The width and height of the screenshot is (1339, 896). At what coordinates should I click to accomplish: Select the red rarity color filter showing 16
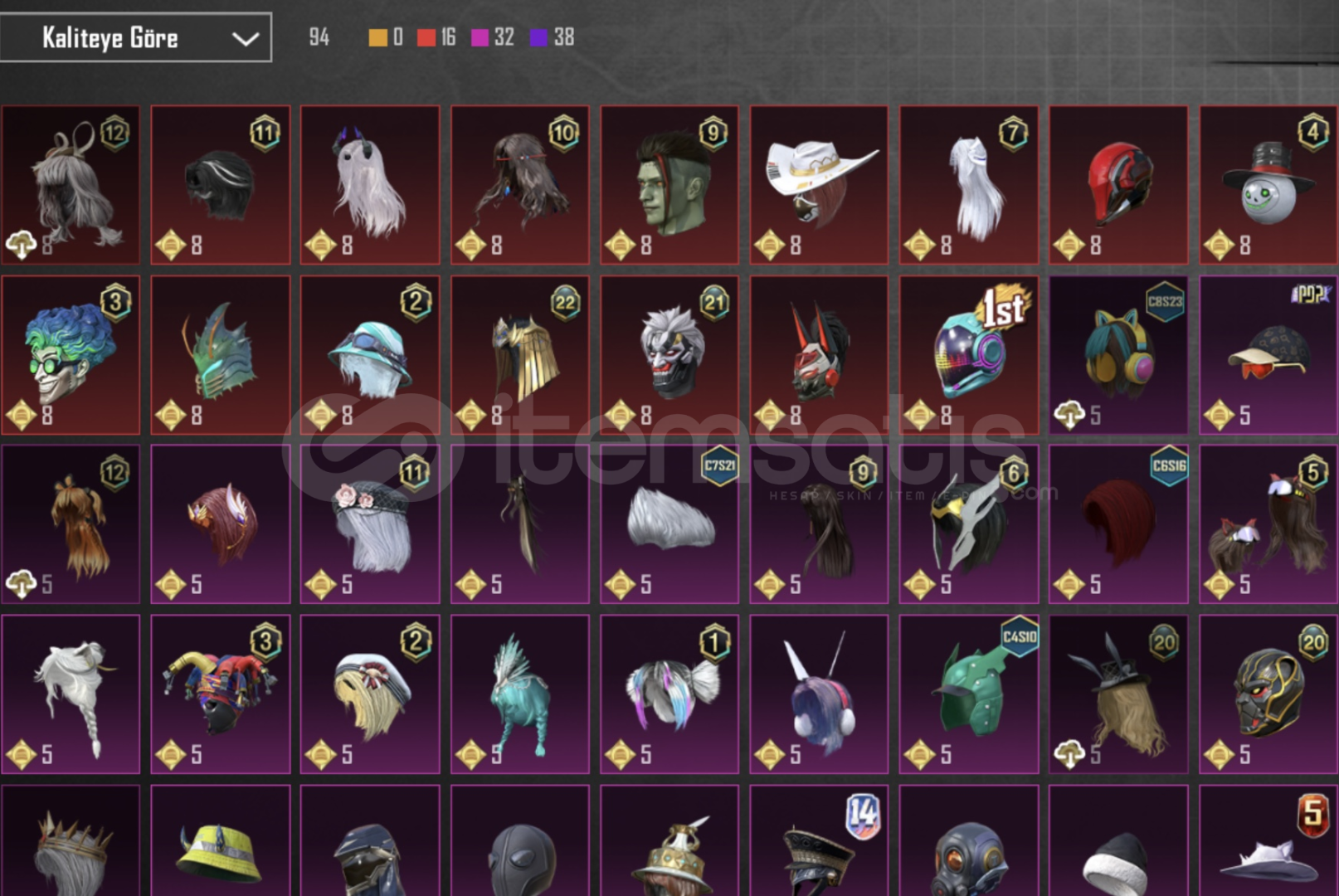click(436, 37)
